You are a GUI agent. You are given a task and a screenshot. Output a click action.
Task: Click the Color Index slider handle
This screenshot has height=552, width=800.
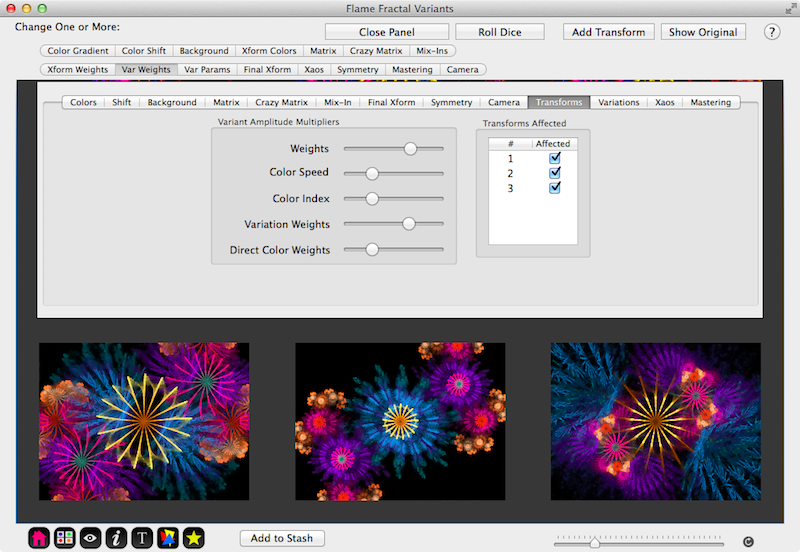pos(372,198)
